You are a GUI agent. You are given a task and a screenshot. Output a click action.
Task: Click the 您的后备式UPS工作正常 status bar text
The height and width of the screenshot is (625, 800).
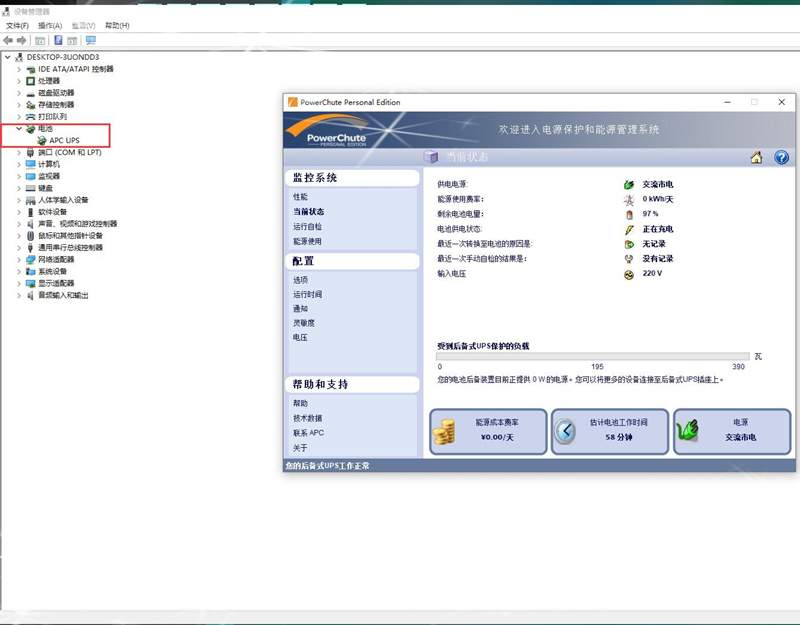point(328,466)
